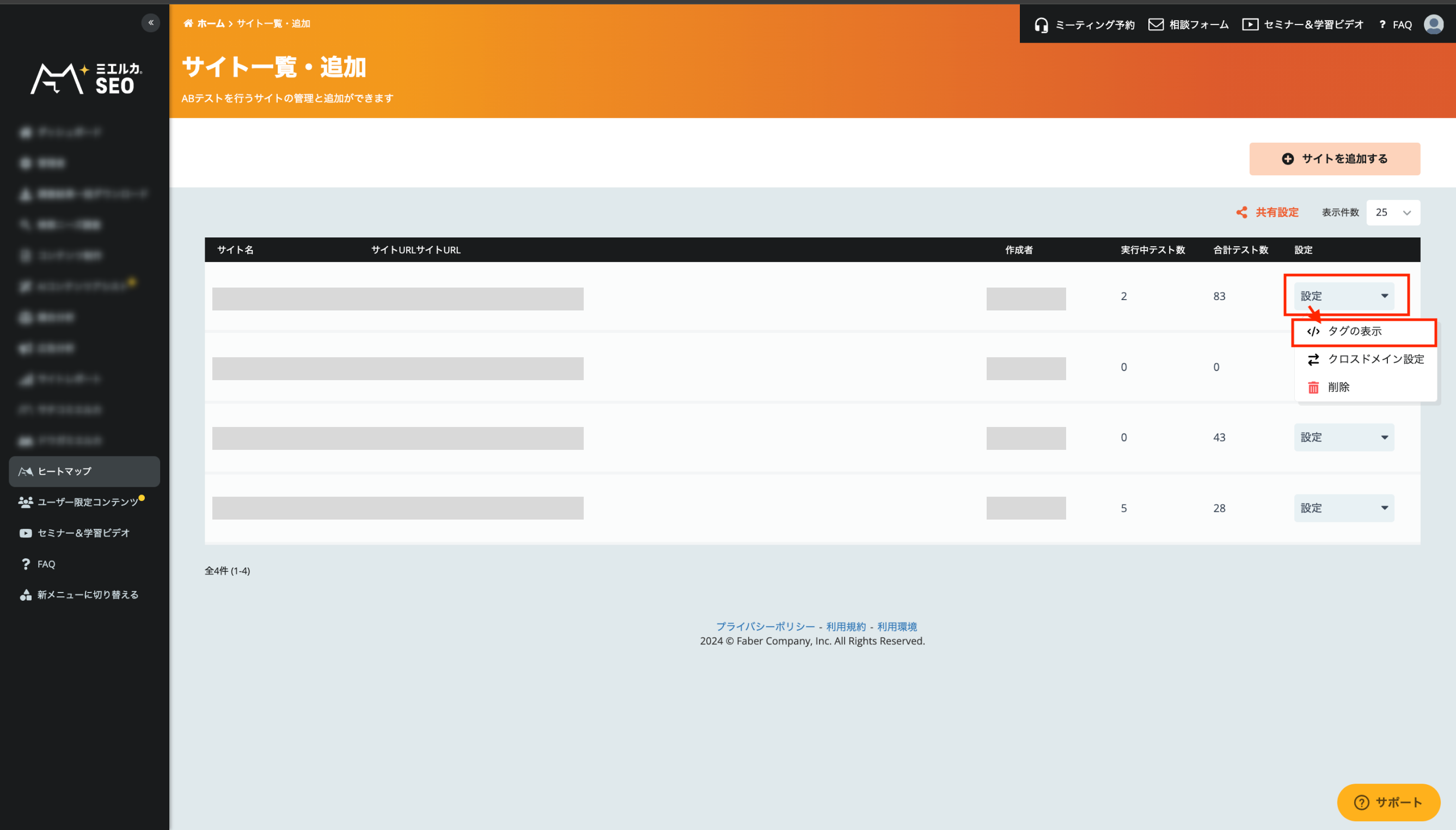
Task: Open プライバシーポリシー footer link
Action: pos(765,626)
